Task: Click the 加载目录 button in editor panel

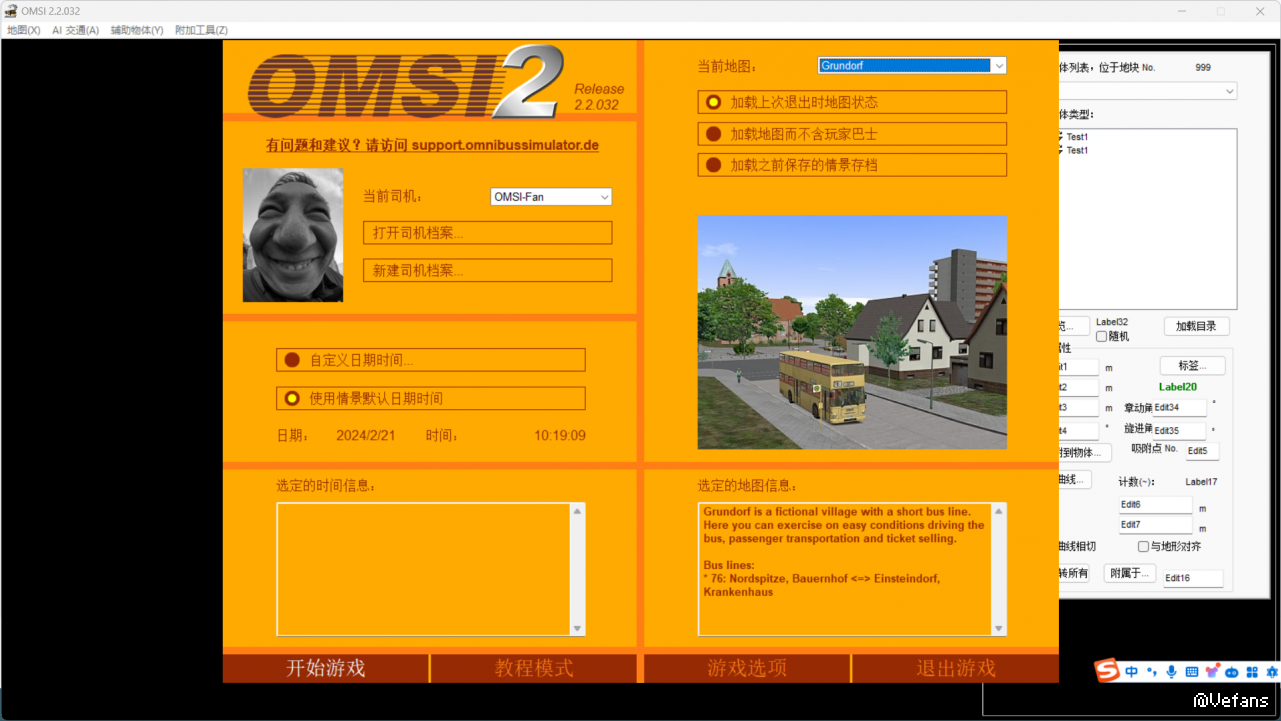Action: pos(1197,326)
